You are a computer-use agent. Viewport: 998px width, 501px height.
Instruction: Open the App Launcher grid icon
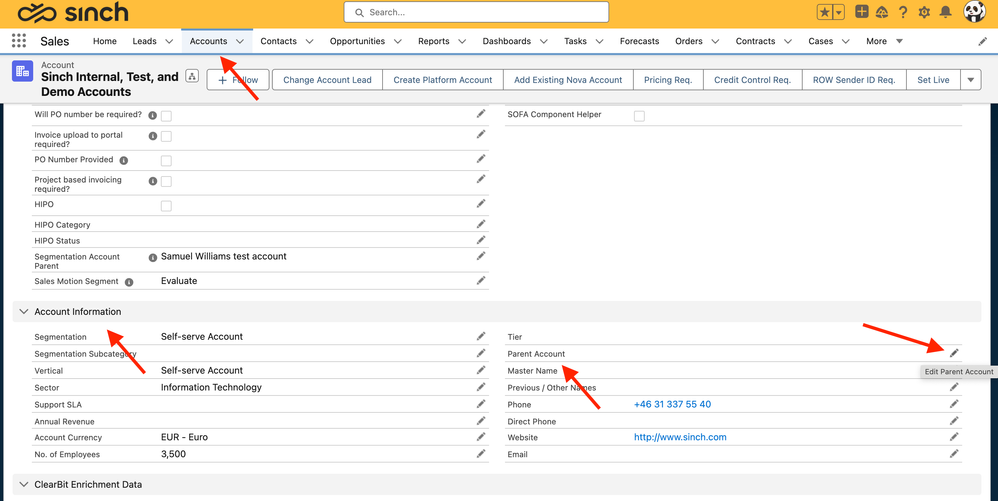click(x=18, y=41)
